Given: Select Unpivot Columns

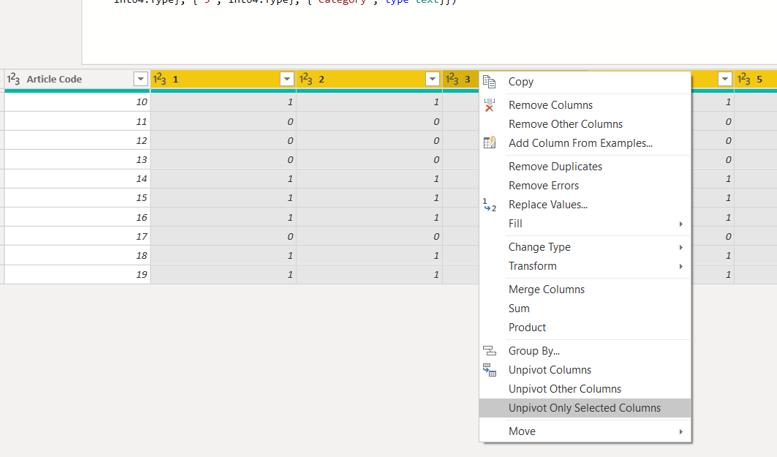Looking at the screenshot, I should pos(585,370).
